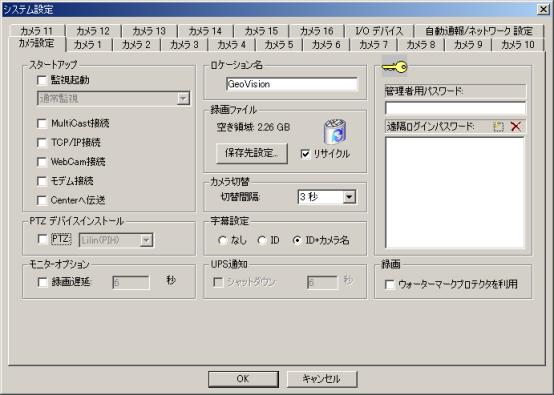554x395 pixels.
Task: Enable watermark protector ウォーターマークプロテクタを利用
Action: [390, 284]
